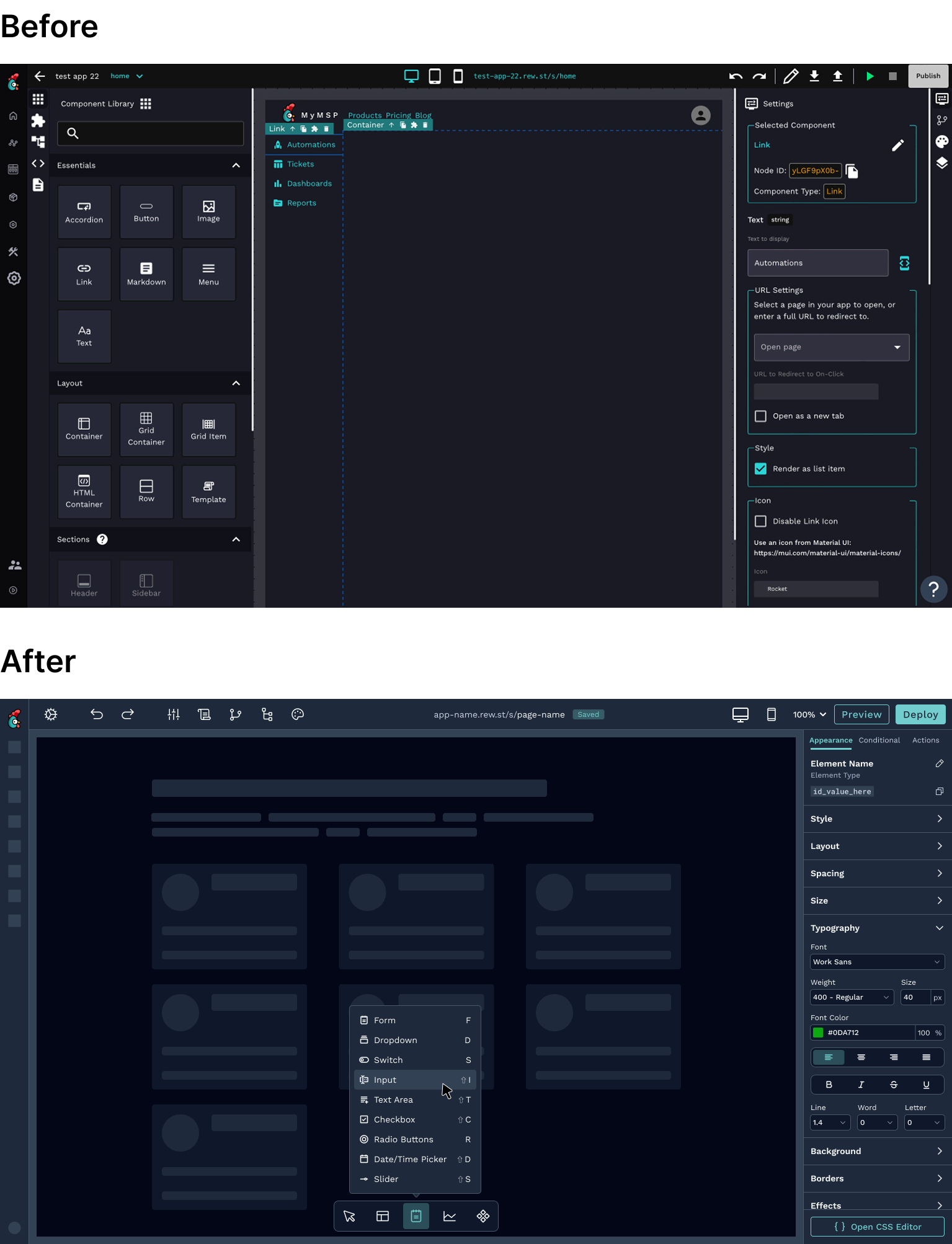This screenshot has width=952, height=1244.
Task: Open the Work Sans font dropdown
Action: pyautogui.click(x=876, y=962)
